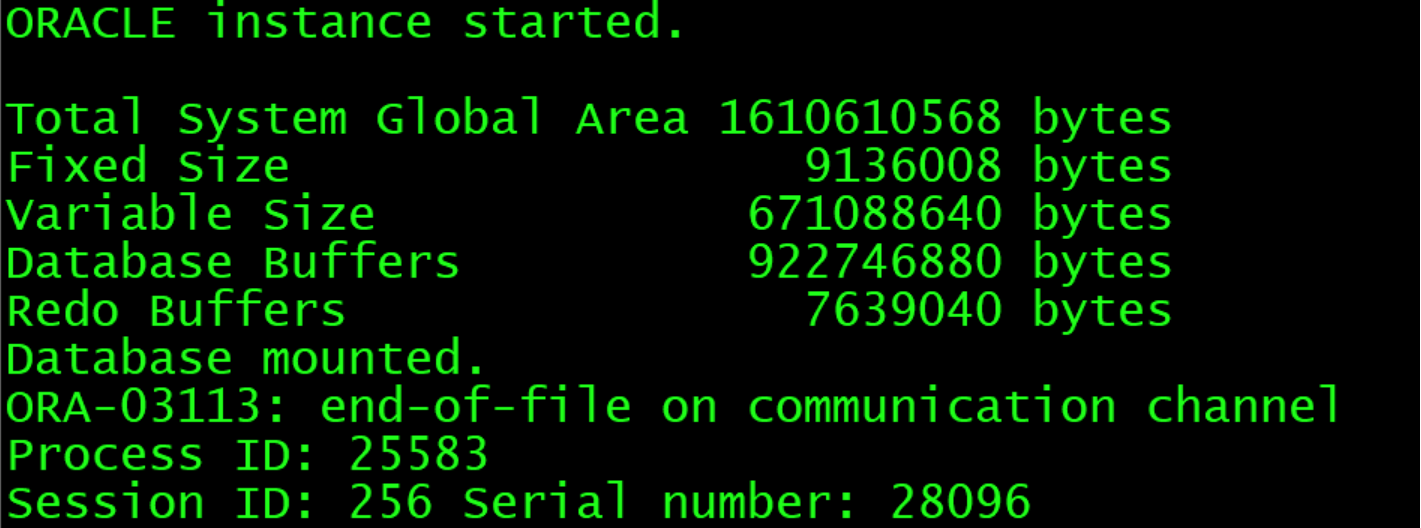The height and width of the screenshot is (528, 1421).
Task: Click the 'end-of-file' text in error message
Action: tap(475, 406)
